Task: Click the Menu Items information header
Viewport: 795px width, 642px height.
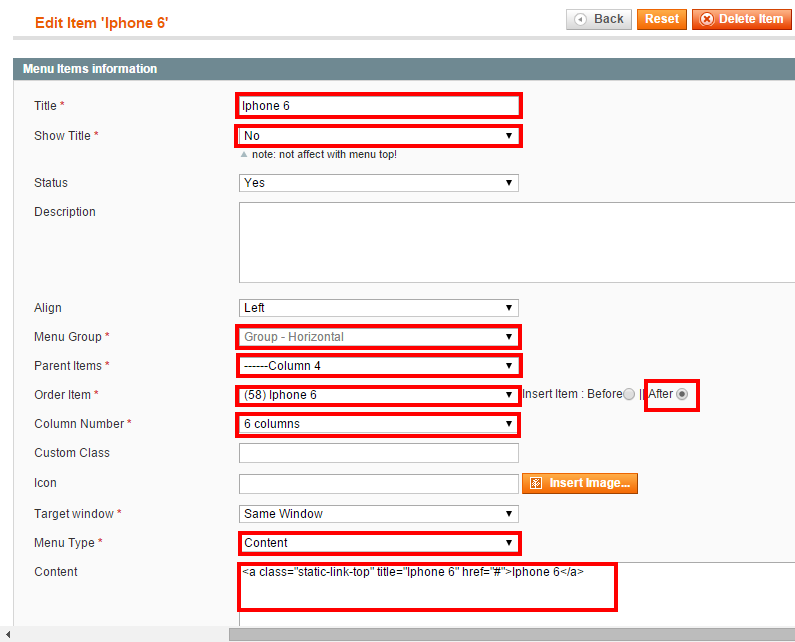Action: pos(404,69)
